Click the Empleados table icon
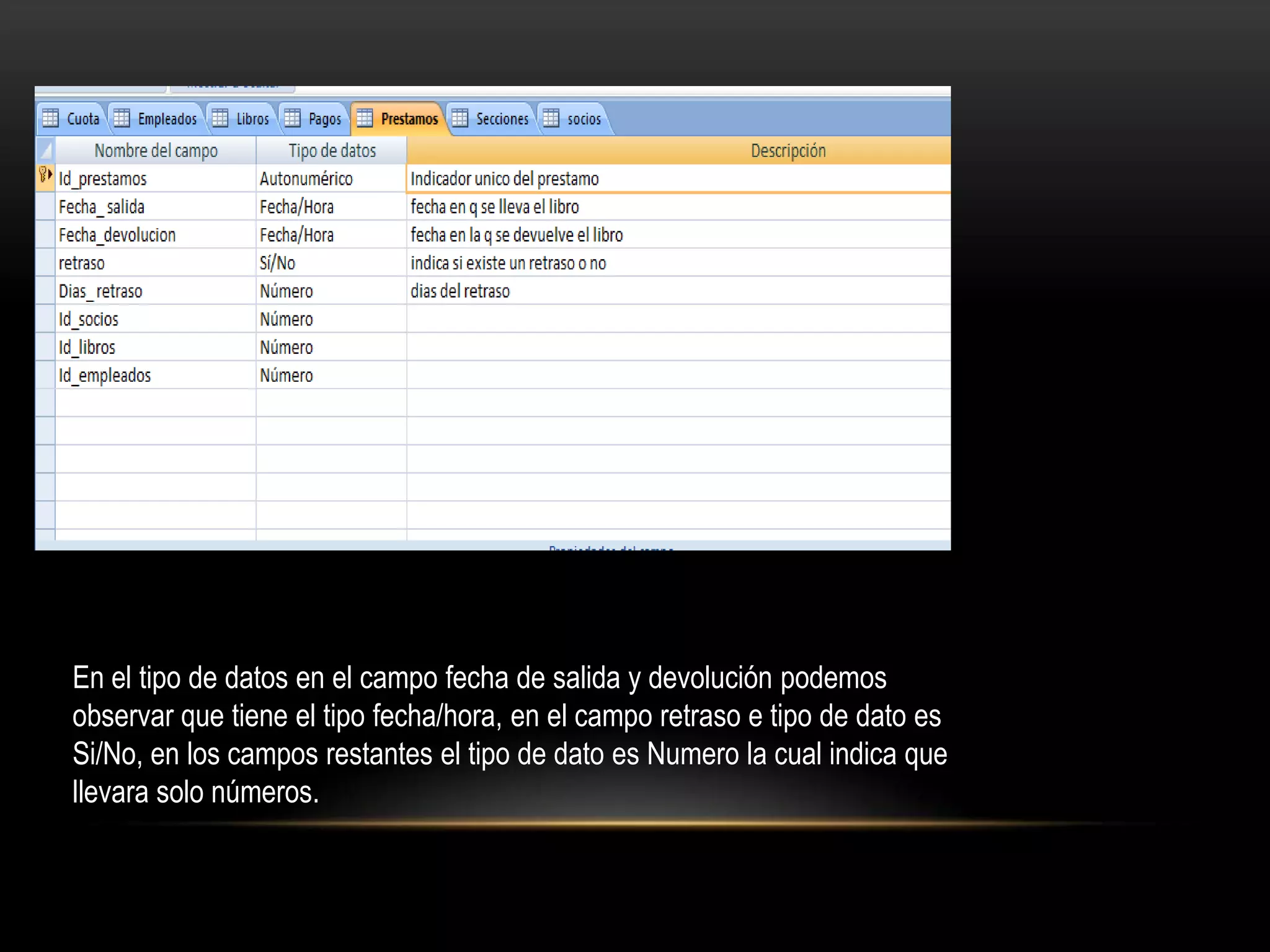Viewport: 1270px width, 952px height. (122, 118)
